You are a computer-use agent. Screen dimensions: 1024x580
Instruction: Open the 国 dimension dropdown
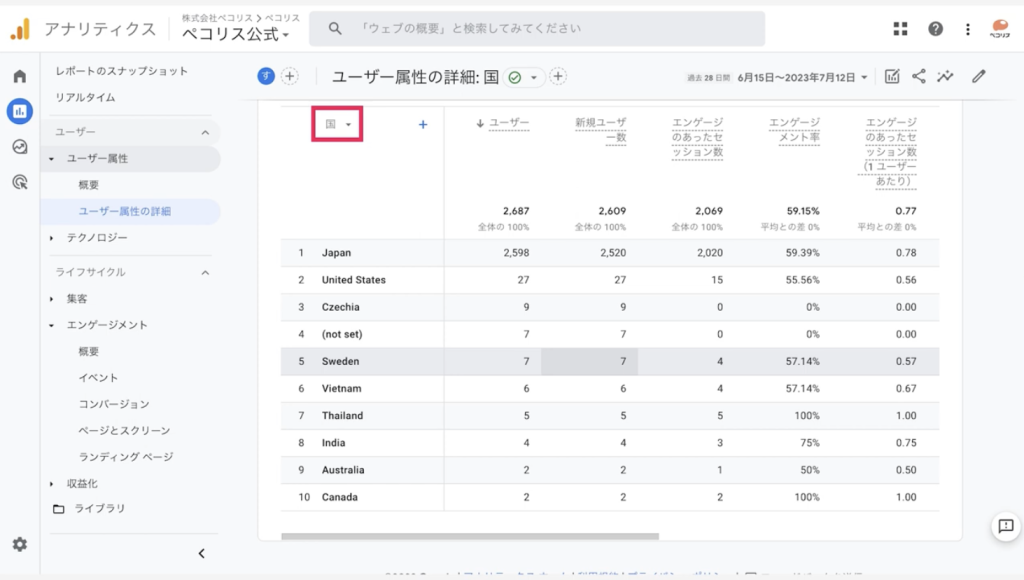click(338, 124)
